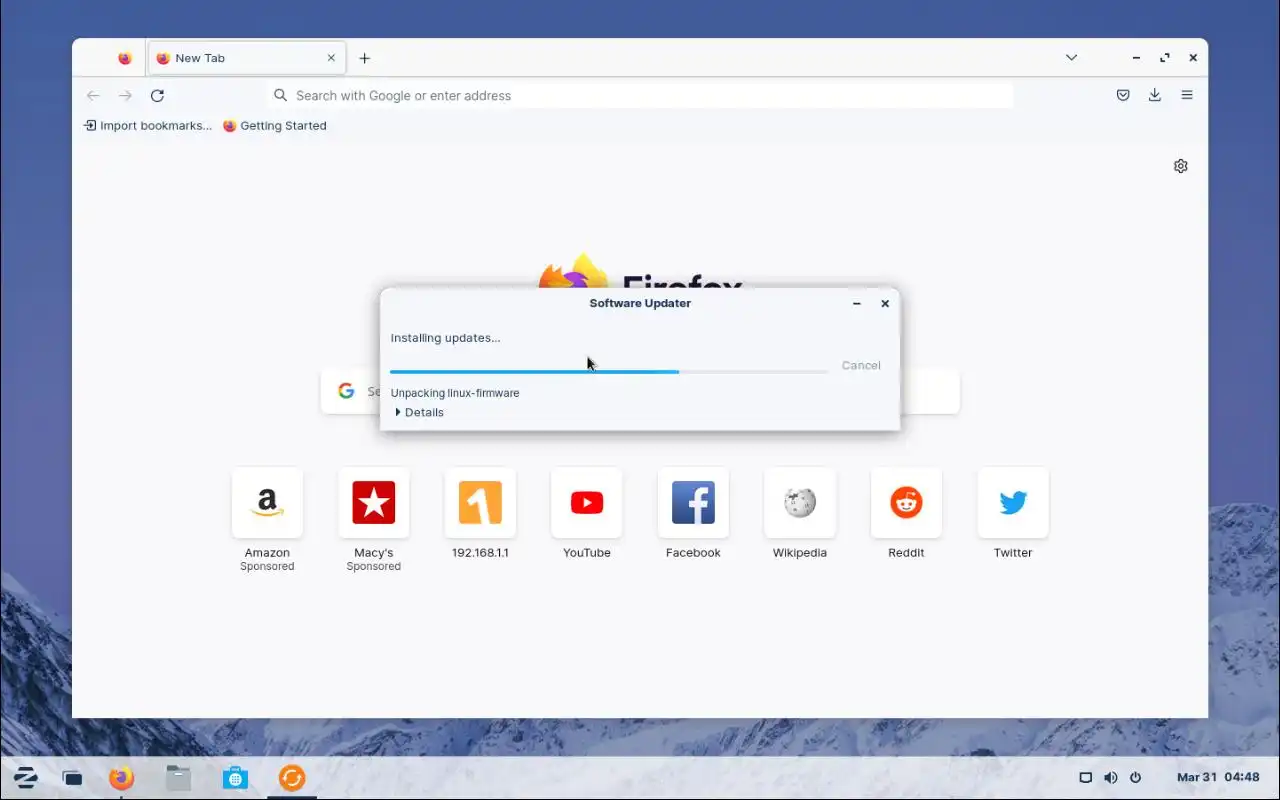
Task: Click Software Updater taskbar icon
Action: pos(292,777)
